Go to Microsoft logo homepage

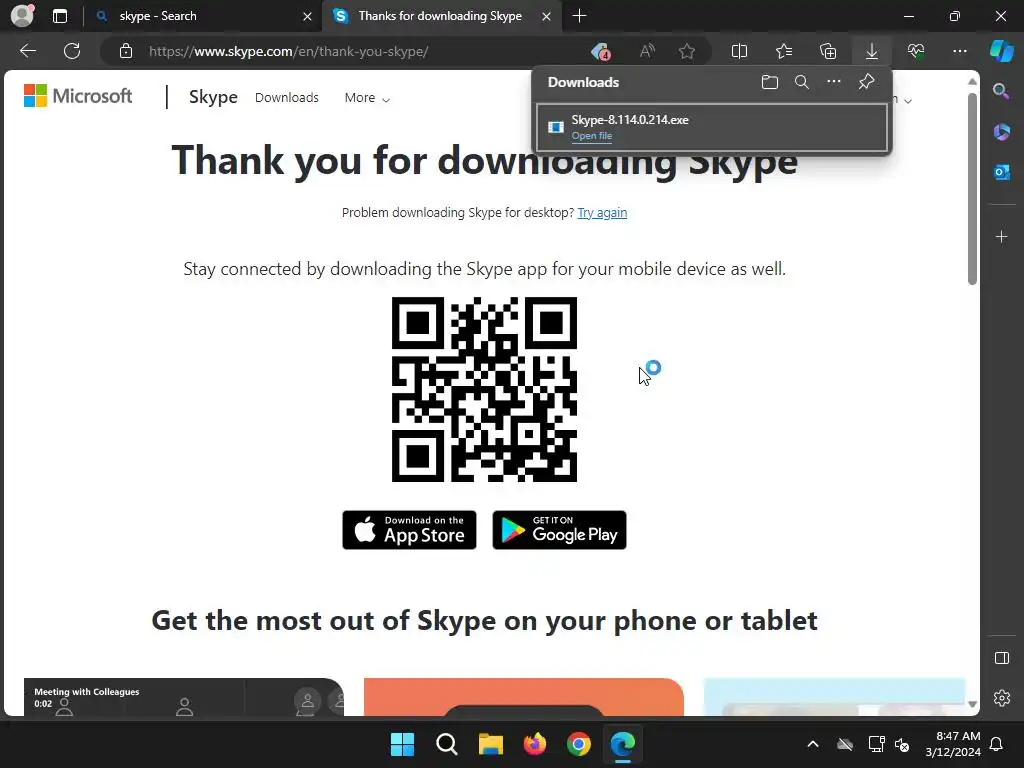[78, 96]
